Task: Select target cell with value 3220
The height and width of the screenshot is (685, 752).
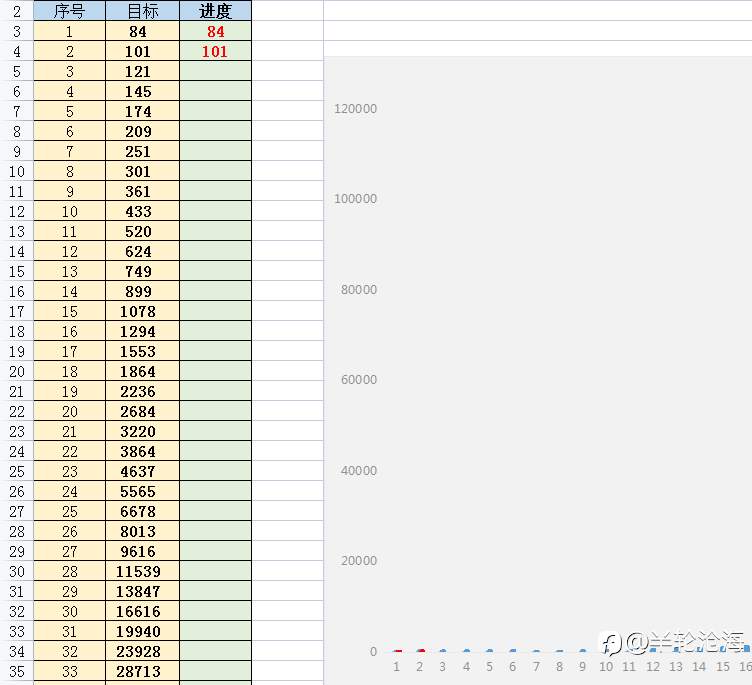Action: 142,431
